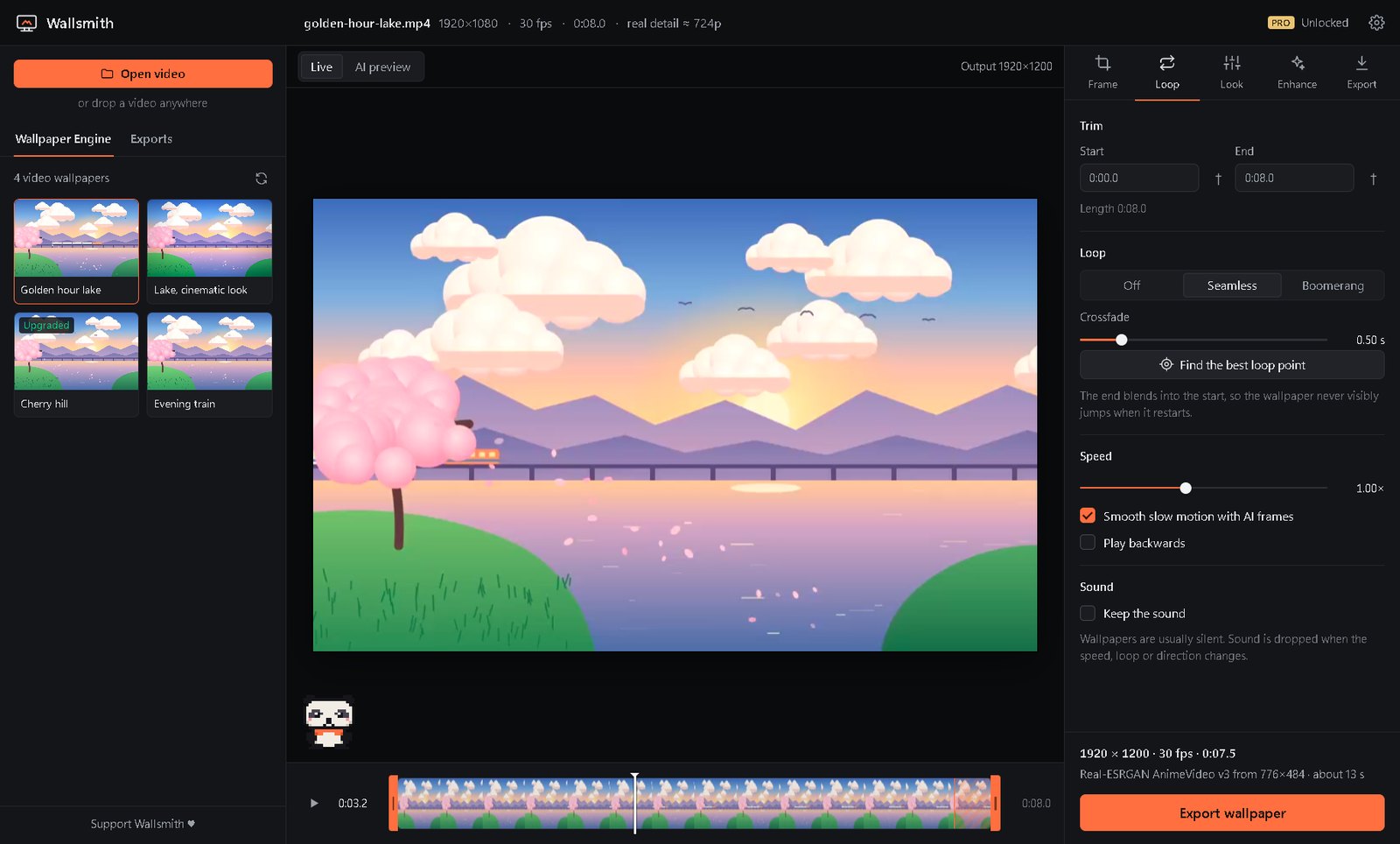Open the Exports tab

151,139
